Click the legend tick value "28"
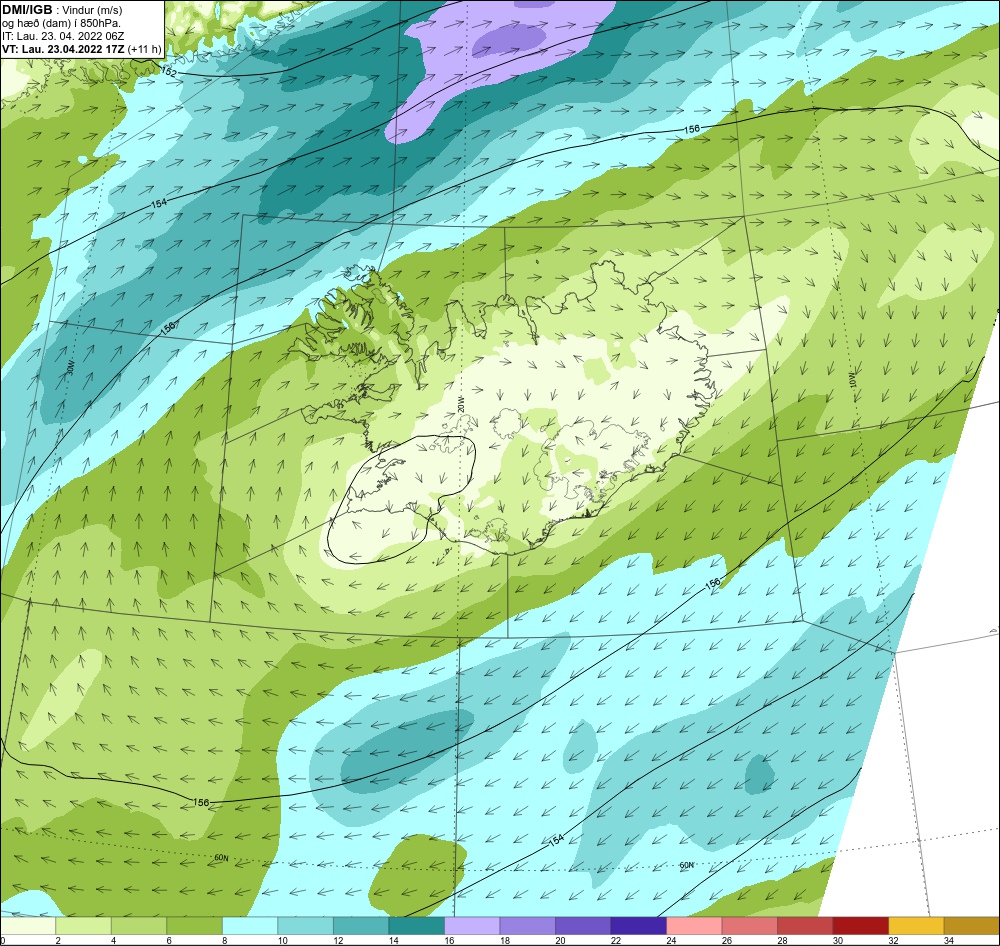 coord(782,940)
